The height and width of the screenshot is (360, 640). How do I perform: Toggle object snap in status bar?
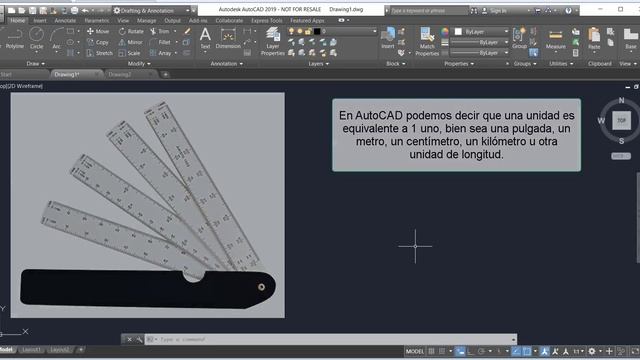pyautogui.click(x=527, y=351)
